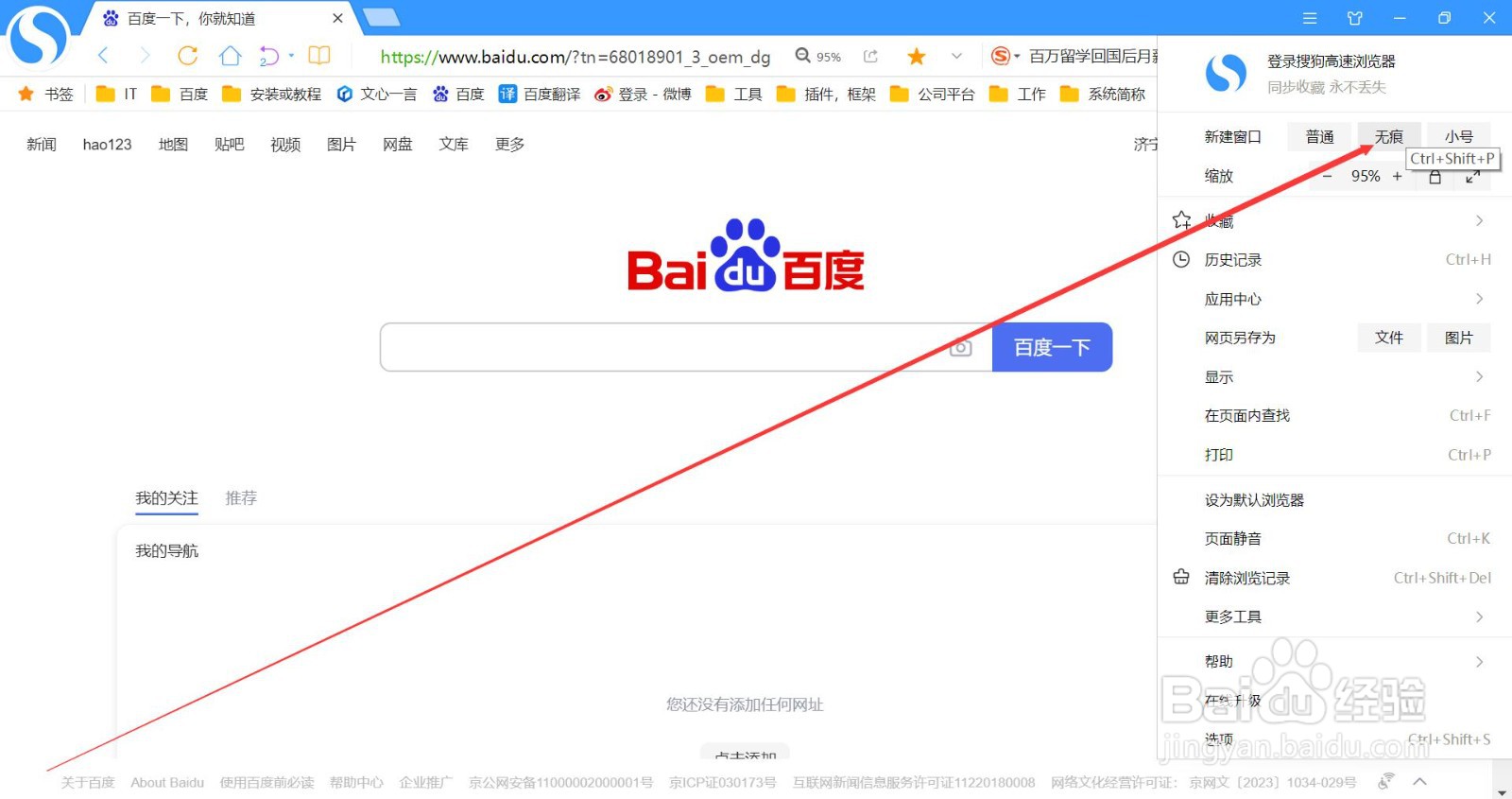
Task: Open a new 普通 window
Action: [x=1319, y=137]
